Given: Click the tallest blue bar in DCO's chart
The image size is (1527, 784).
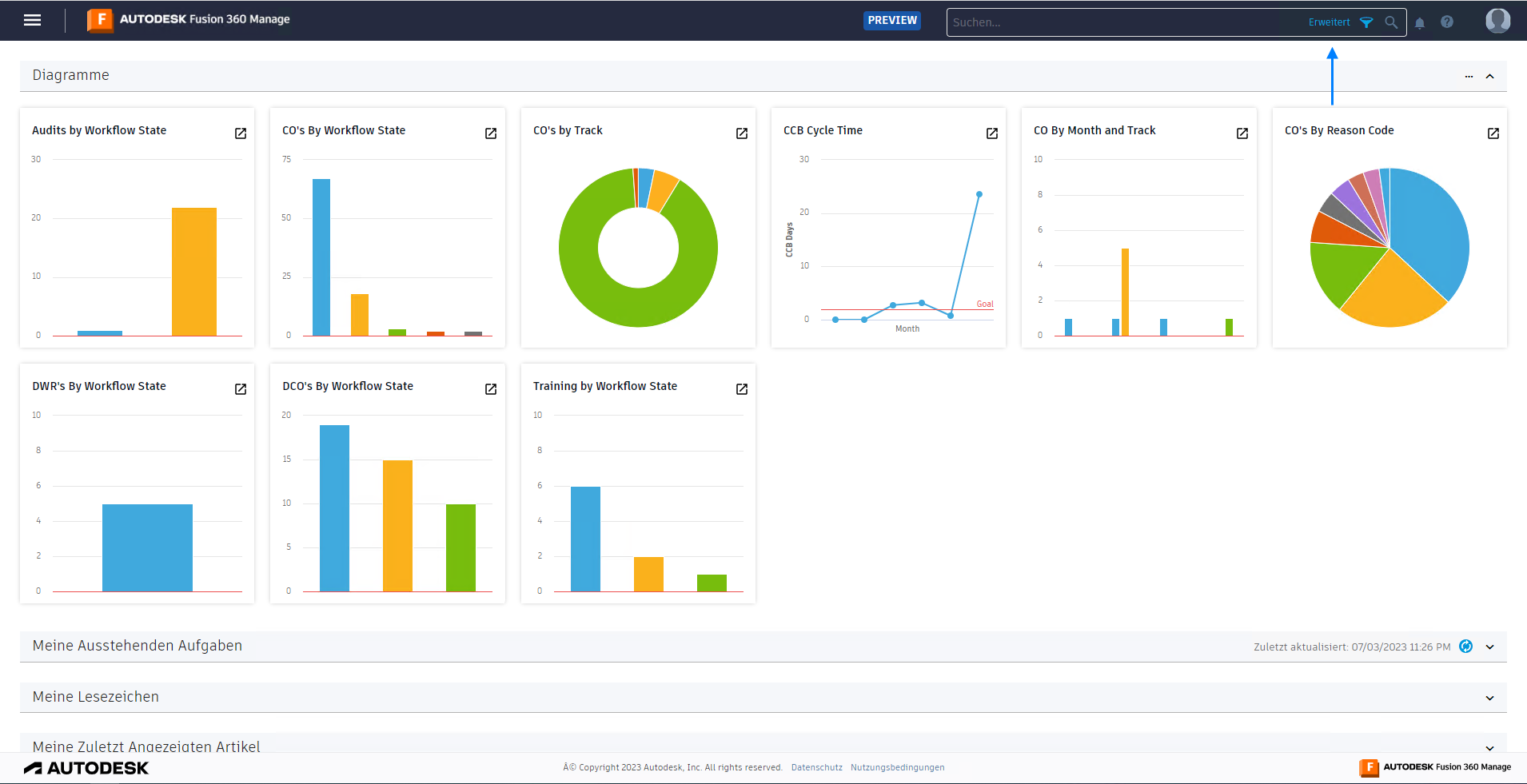Looking at the screenshot, I should (x=334, y=508).
